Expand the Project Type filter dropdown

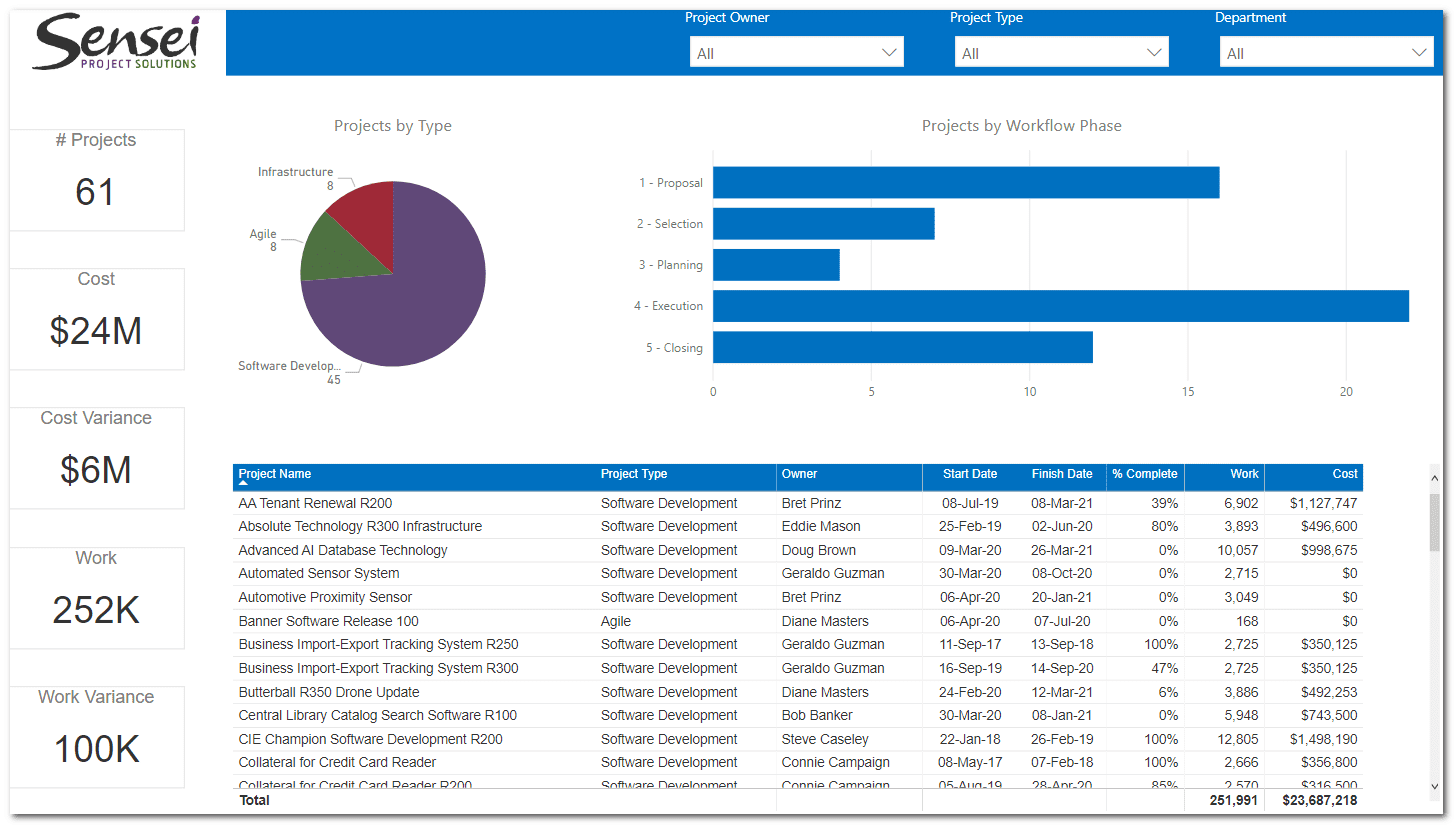(1061, 53)
